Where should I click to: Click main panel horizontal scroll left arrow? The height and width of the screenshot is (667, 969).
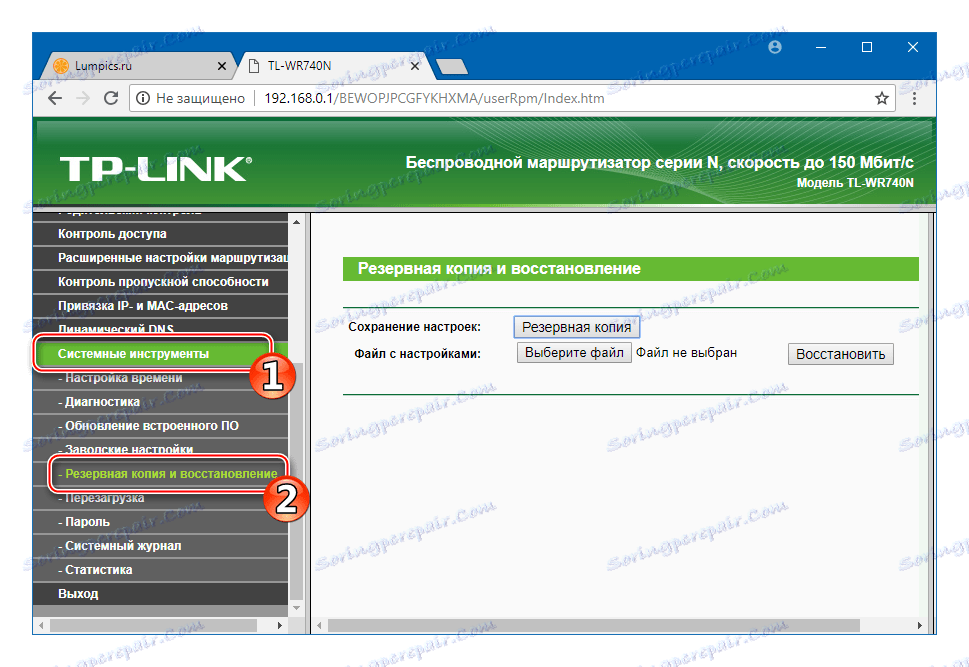(x=319, y=626)
